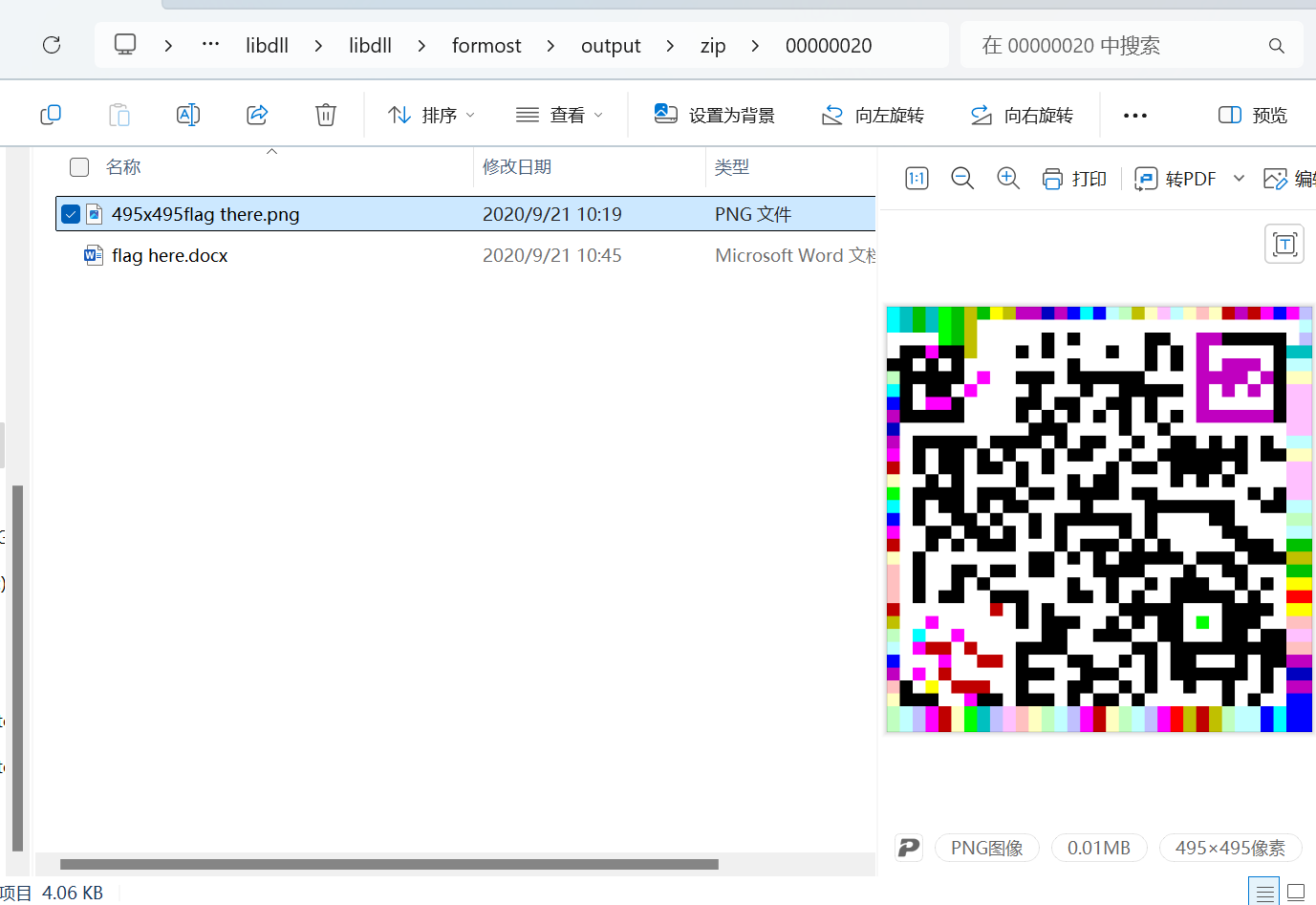This screenshot has width=1316, height=905.
Task: Sort files by the 名称 column header
Action: click(x=123, y=167)
